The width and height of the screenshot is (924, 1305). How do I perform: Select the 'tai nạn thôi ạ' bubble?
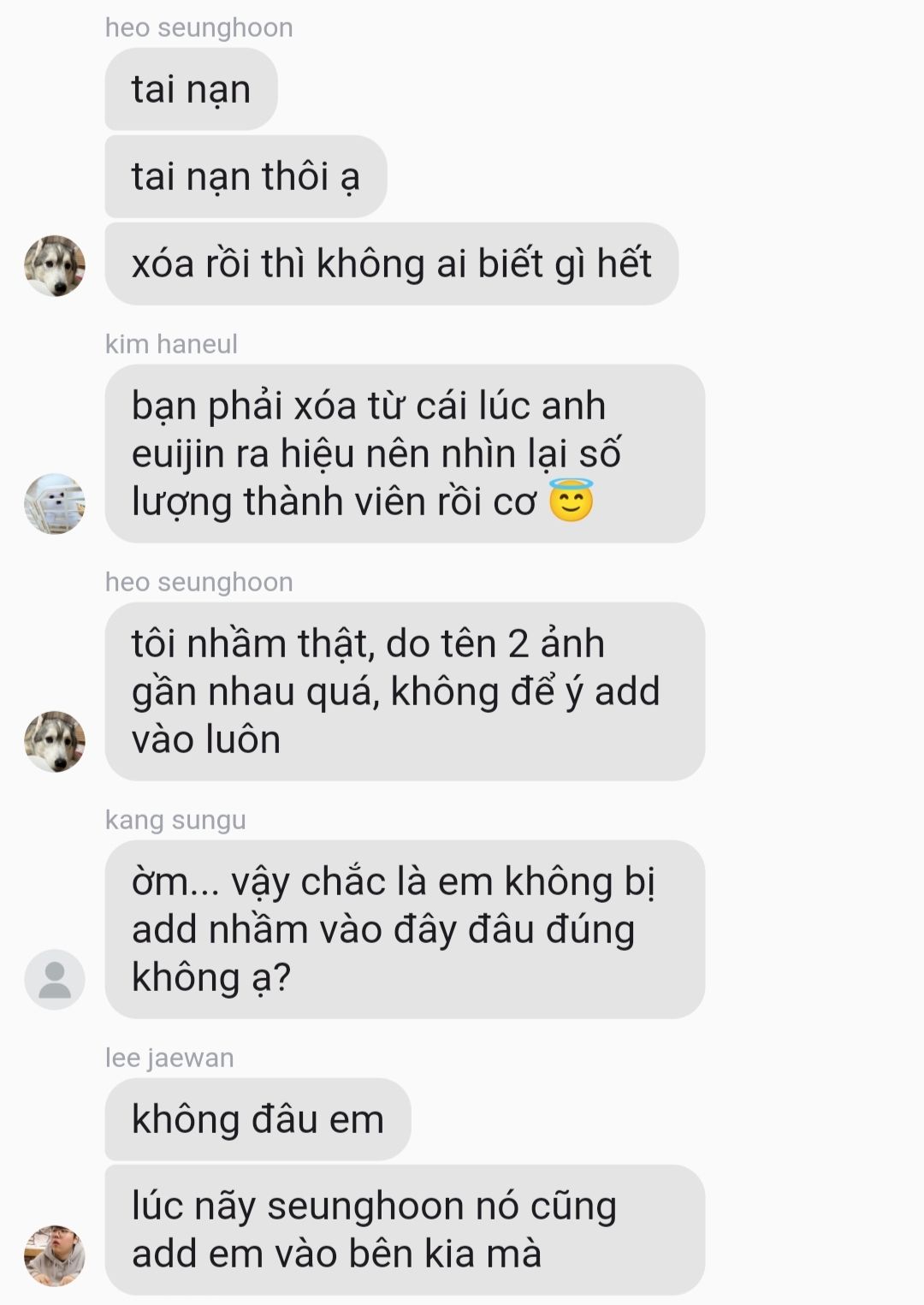click(246, 176)
